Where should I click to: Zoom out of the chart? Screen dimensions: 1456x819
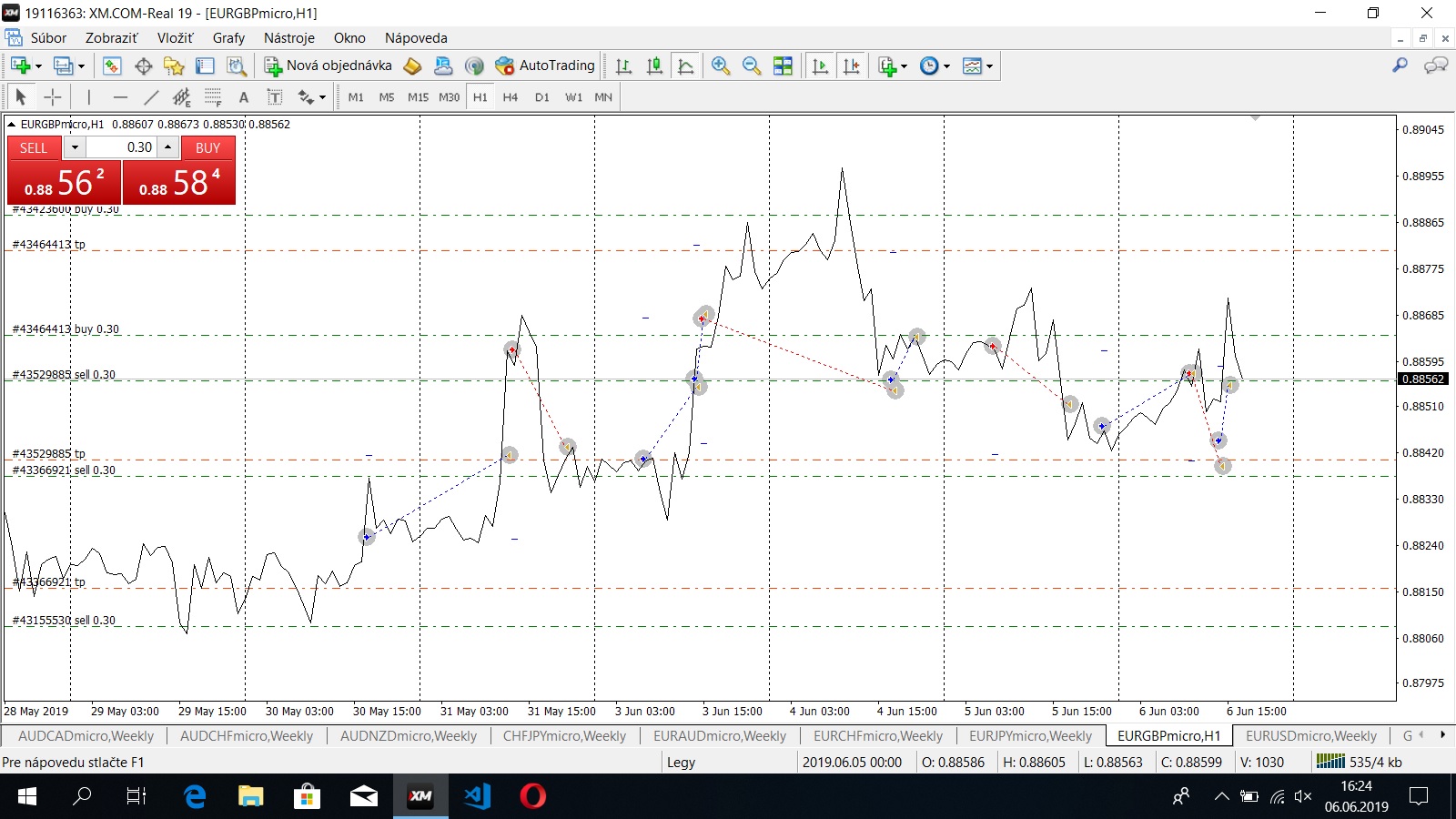point(752,66)
